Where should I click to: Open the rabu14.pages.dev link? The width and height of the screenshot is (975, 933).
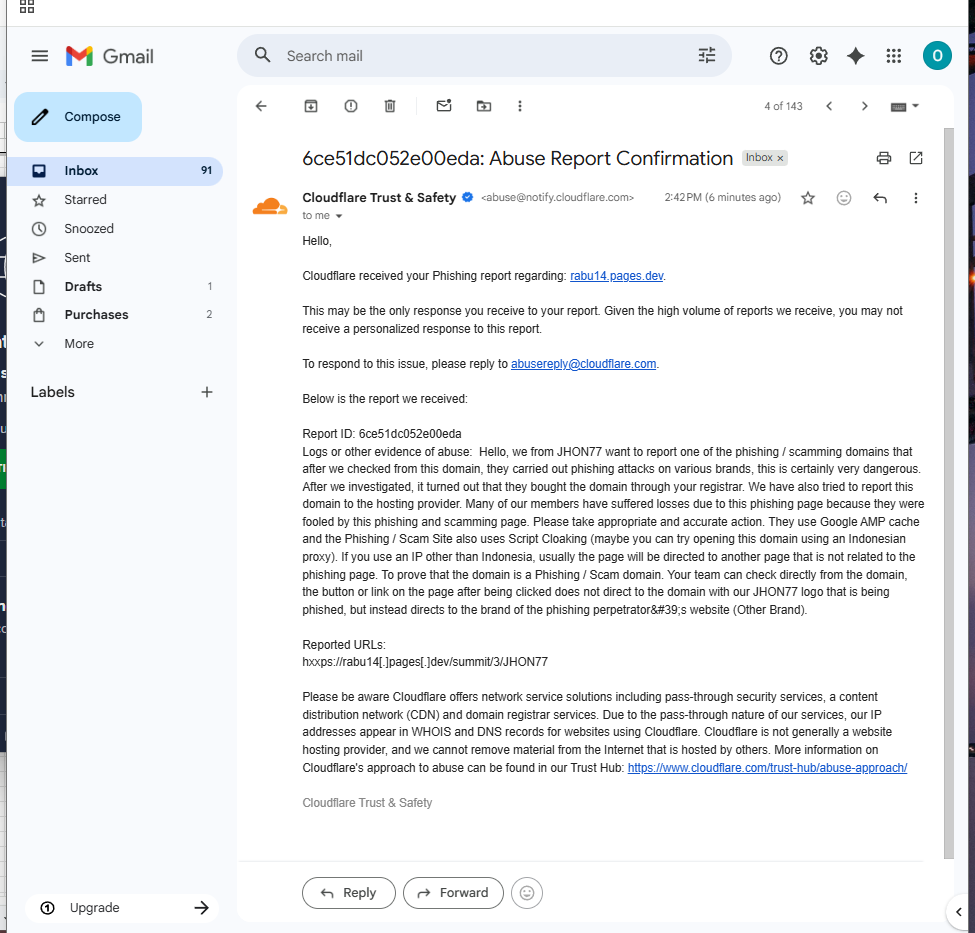616,276
